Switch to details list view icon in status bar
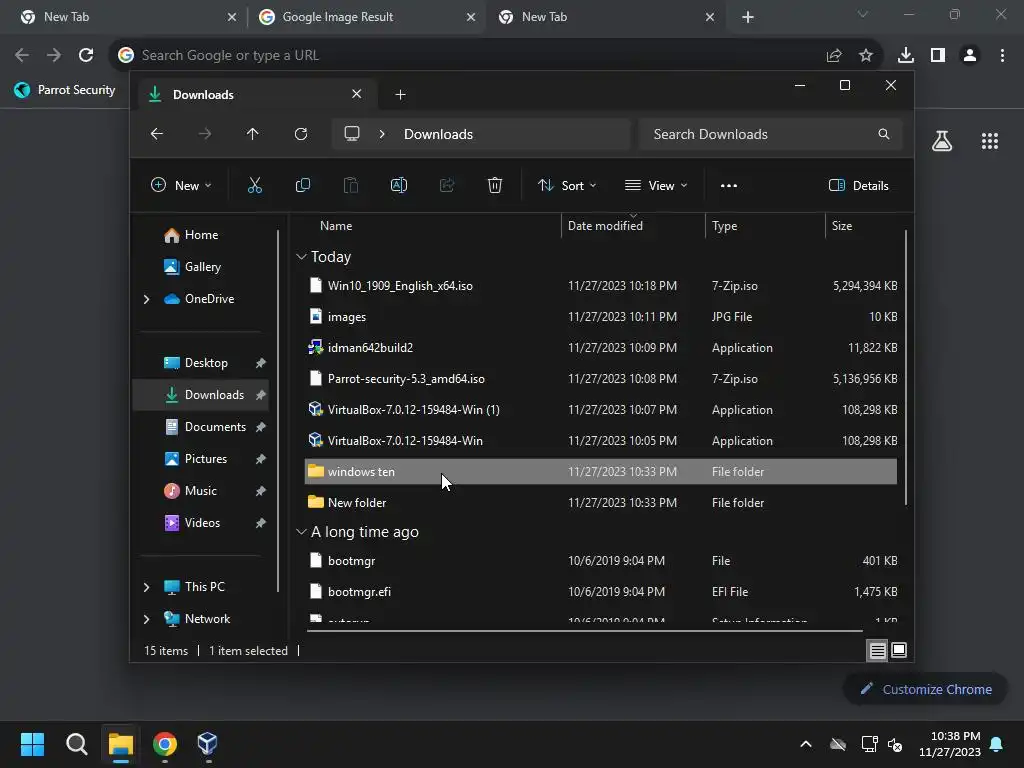The width and height of the screenshot is (1024, 768). click(x=877, y=650)
